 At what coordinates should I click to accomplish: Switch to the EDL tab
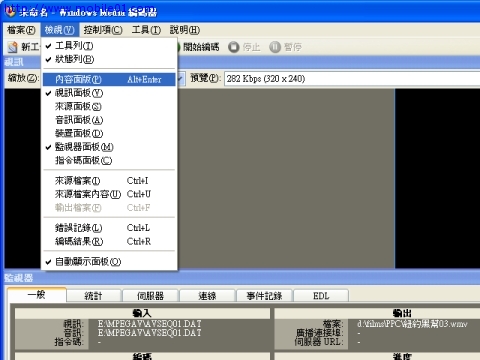point(321,296)
